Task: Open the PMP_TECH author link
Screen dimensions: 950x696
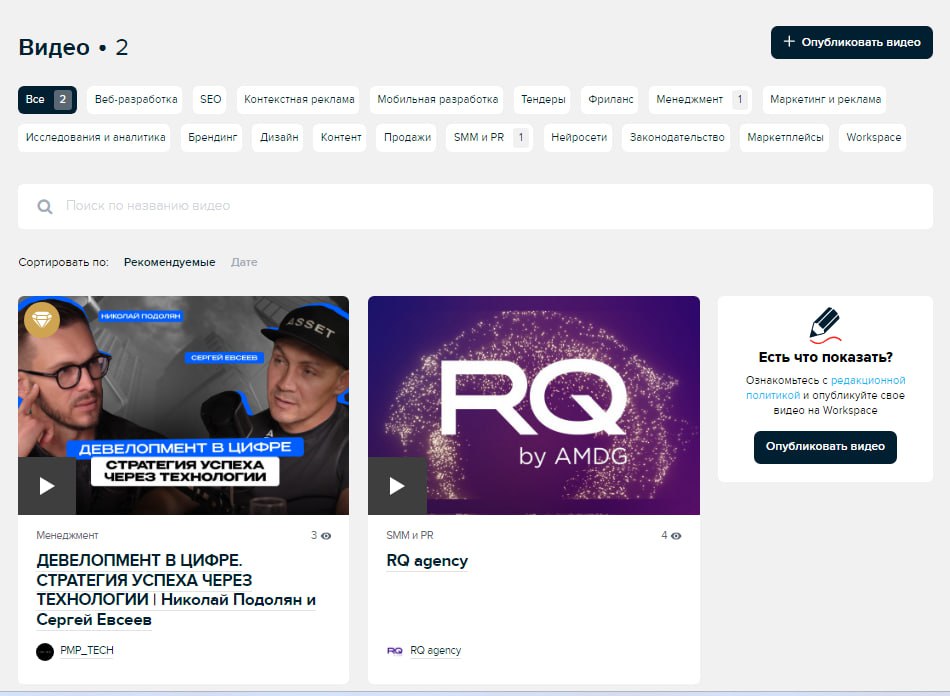Action: click(x=87, y=651)
